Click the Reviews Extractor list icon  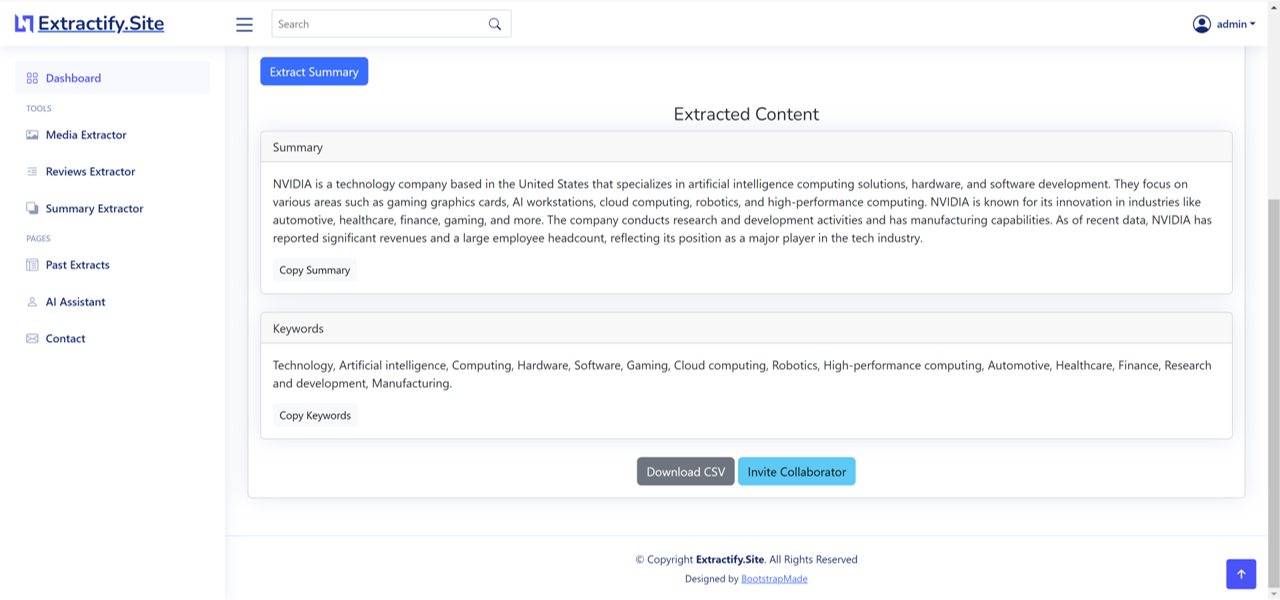(x=31, y=171)
